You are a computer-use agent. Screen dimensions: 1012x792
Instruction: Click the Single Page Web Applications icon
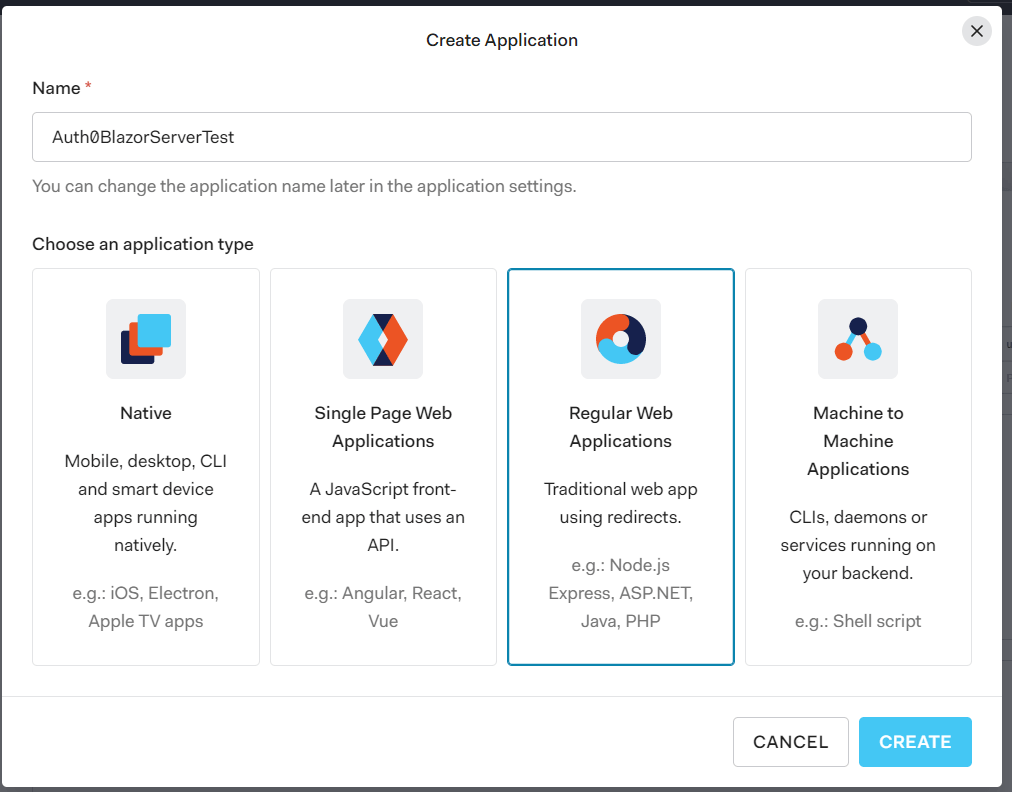coord(383,339)
